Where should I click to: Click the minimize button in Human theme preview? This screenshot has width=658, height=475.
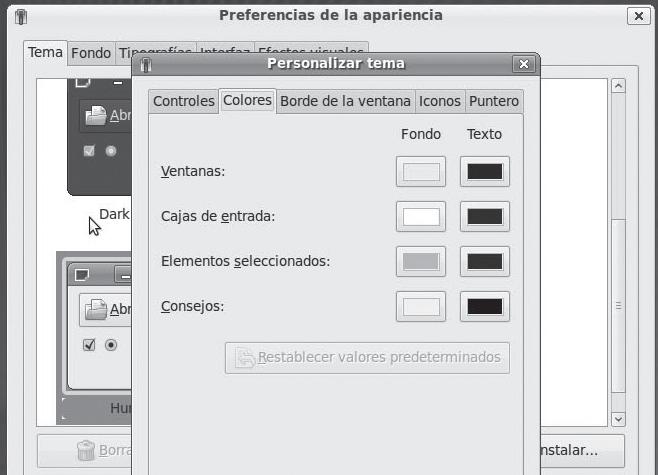click(123, 275)
